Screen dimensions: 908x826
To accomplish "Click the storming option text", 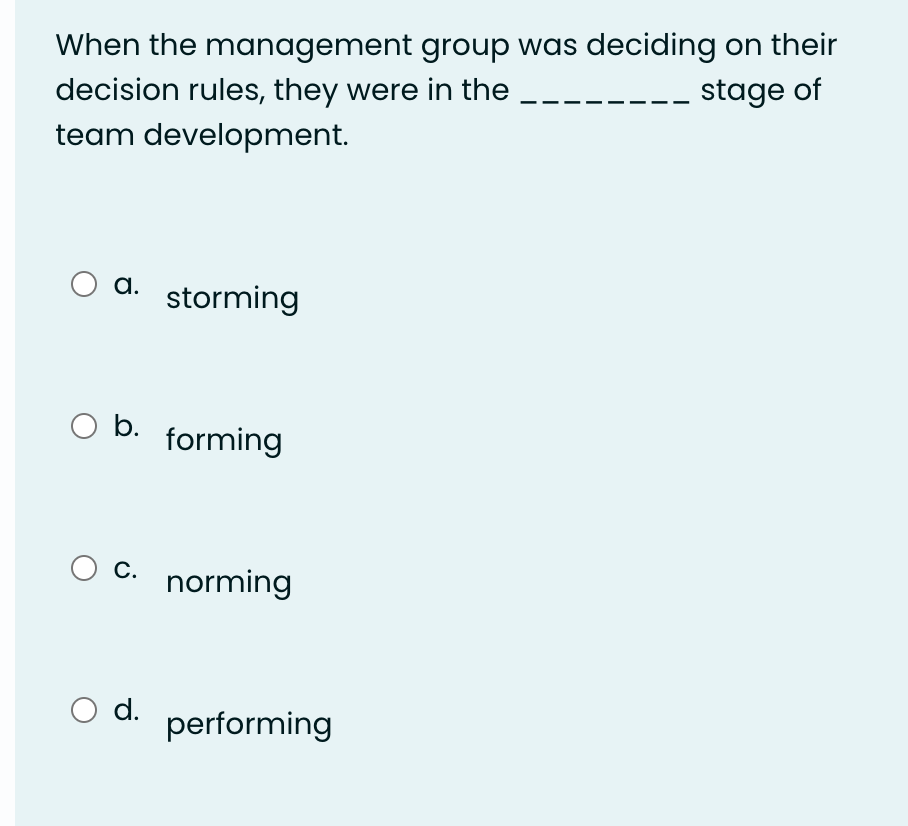I will coord(232,297).
